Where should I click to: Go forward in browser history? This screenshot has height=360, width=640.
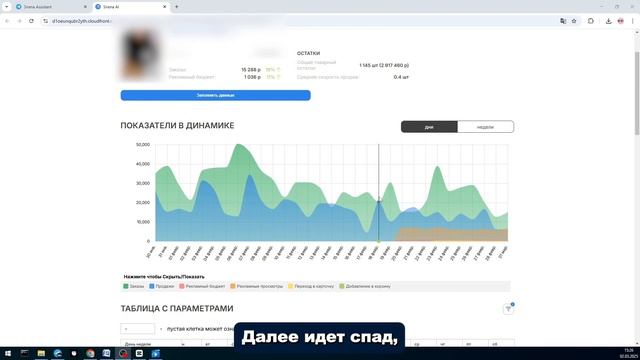tap(19, 21)
